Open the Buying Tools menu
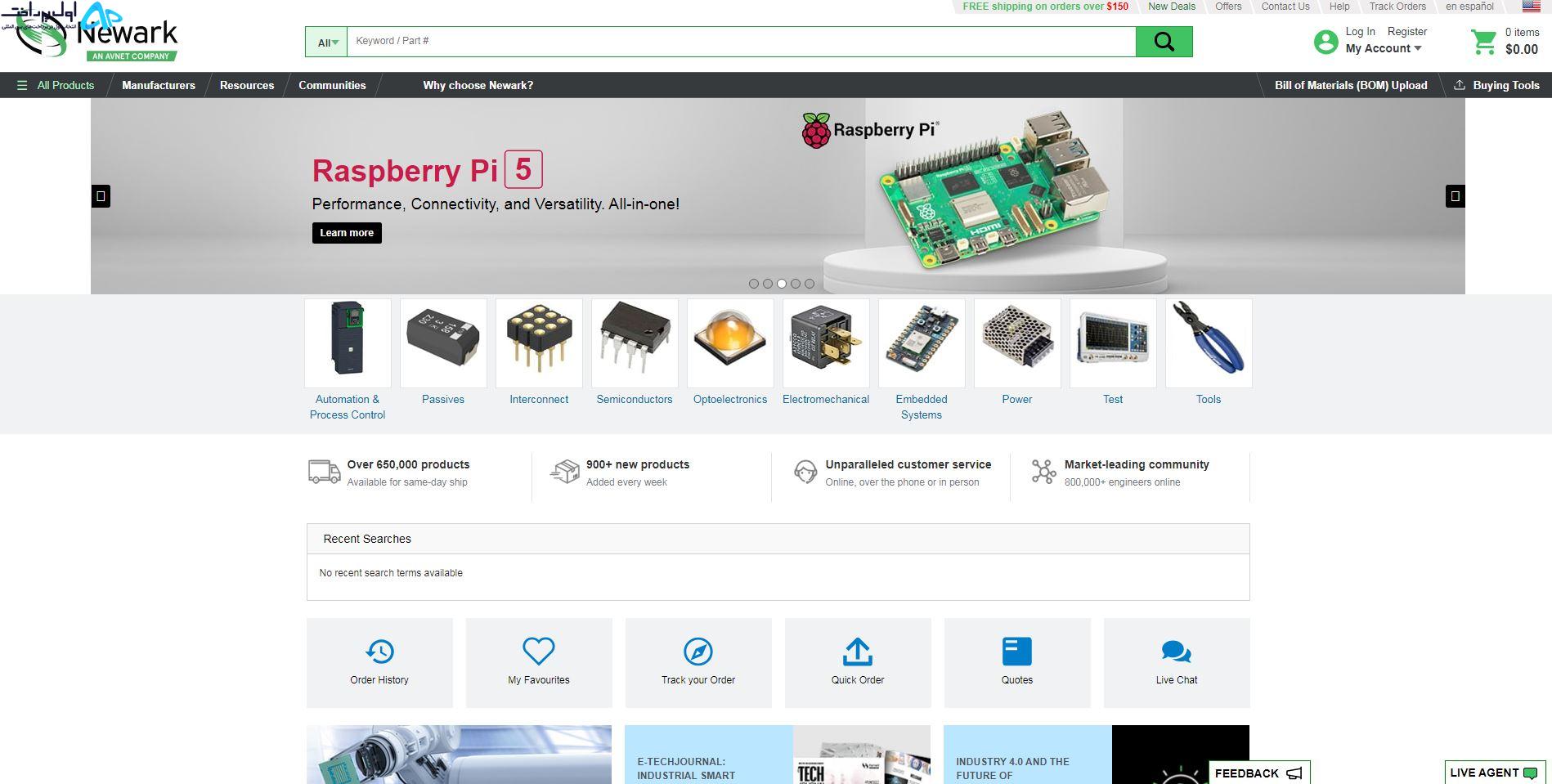Viewport: 1552px width, 784px height. pyautogui.click(x=1497, y=85)
